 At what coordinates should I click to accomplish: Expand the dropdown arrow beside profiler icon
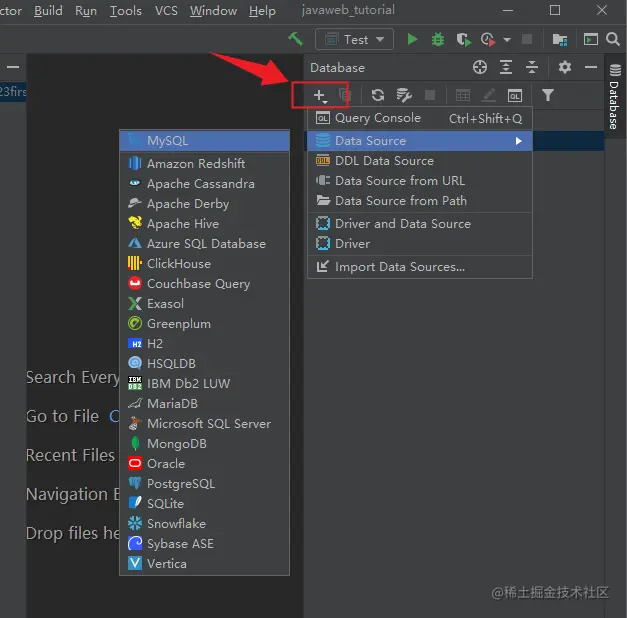(507, 40)
